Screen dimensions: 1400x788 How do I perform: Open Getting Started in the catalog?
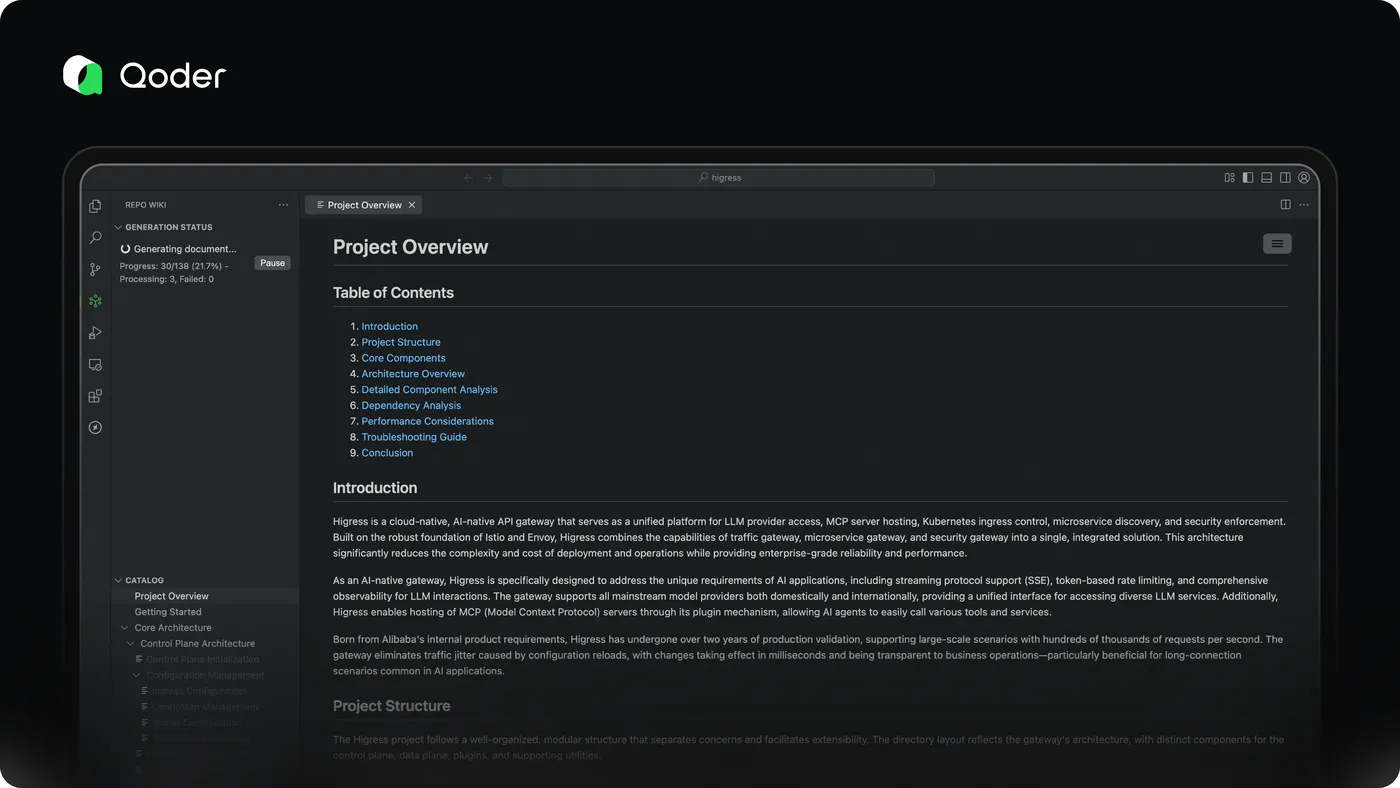[168, 612]
